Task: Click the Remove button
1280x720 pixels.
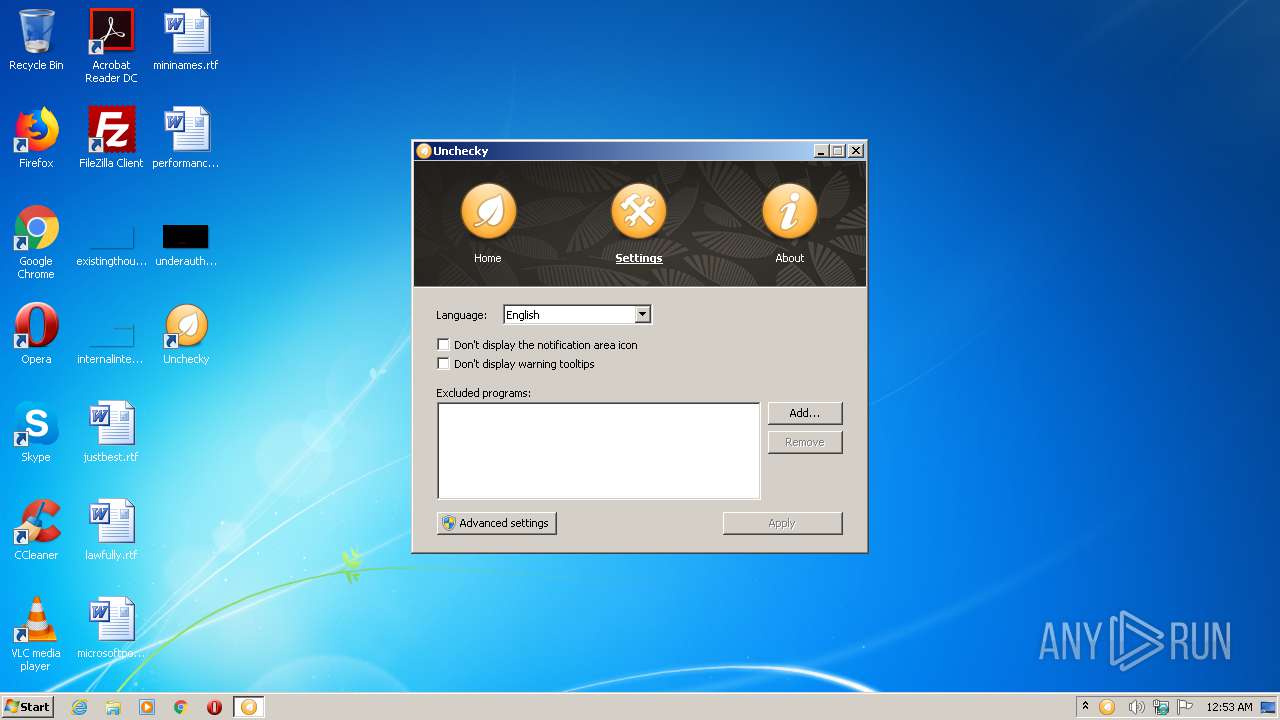Action: tap(805, 442)
